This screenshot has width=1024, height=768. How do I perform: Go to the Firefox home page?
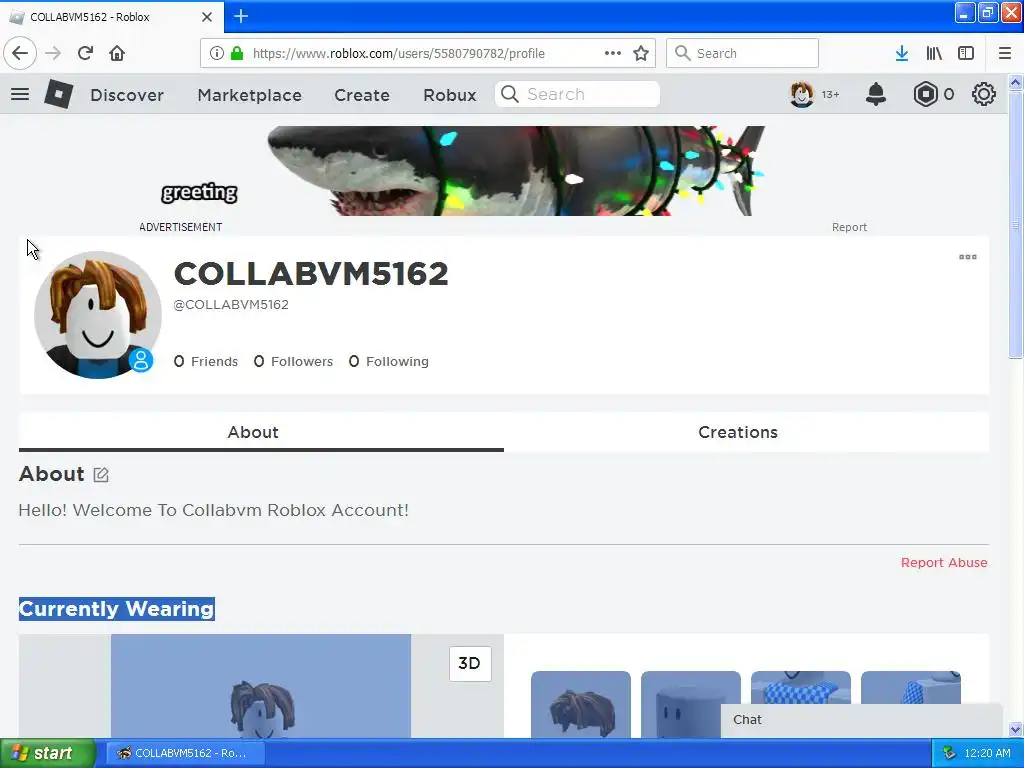tap(117, 53)
